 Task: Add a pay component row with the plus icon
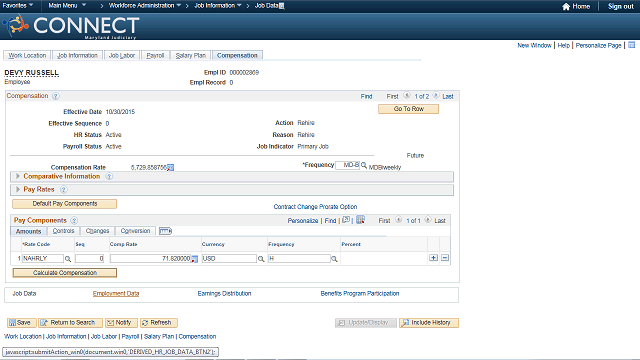click(433, 258)
